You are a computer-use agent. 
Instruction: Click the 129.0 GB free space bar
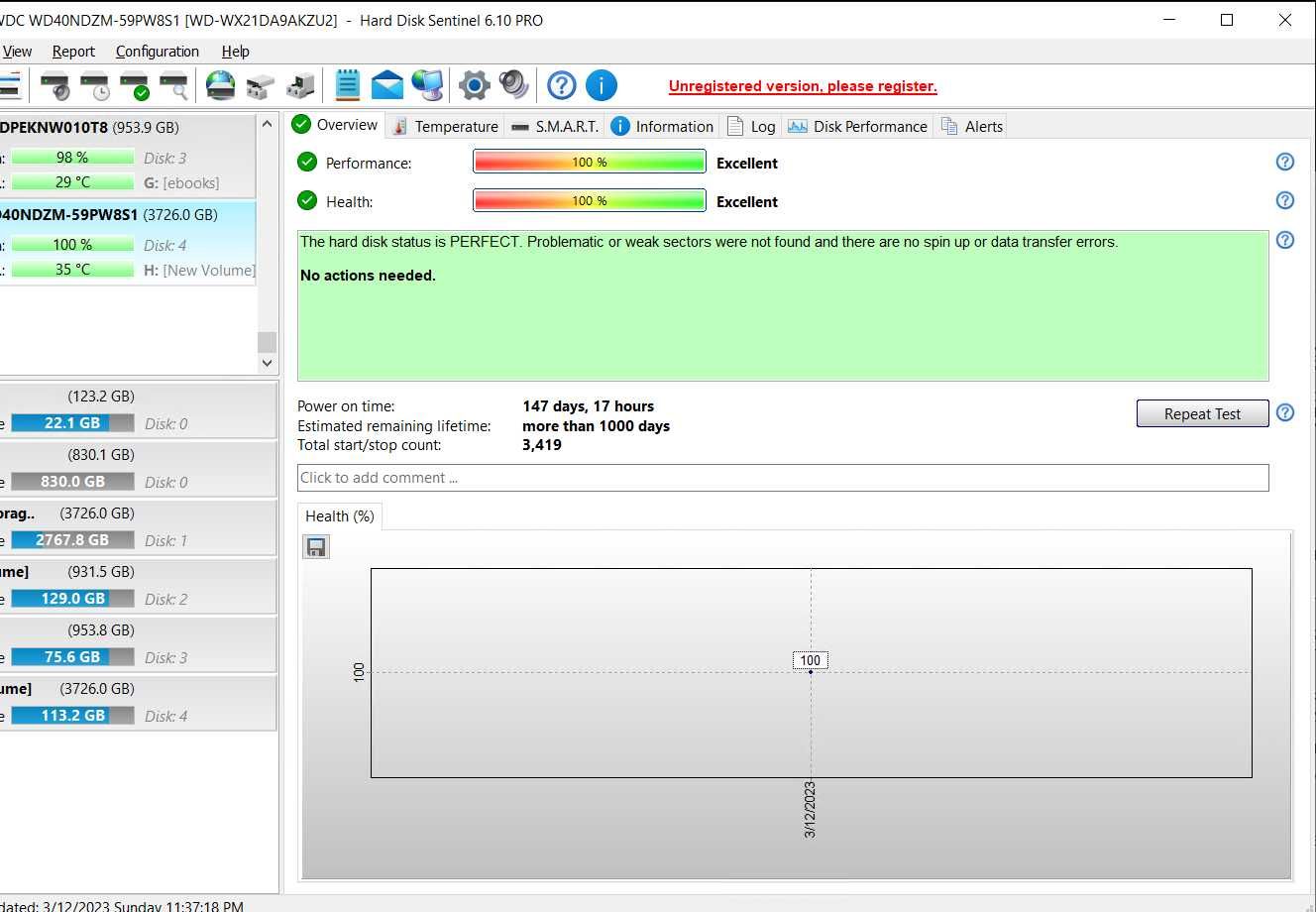click(x=72, y=599)
